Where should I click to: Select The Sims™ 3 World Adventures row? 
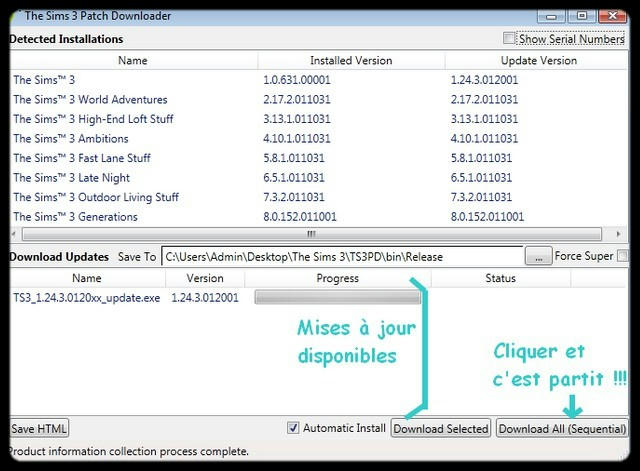click(x=318, y=99)
